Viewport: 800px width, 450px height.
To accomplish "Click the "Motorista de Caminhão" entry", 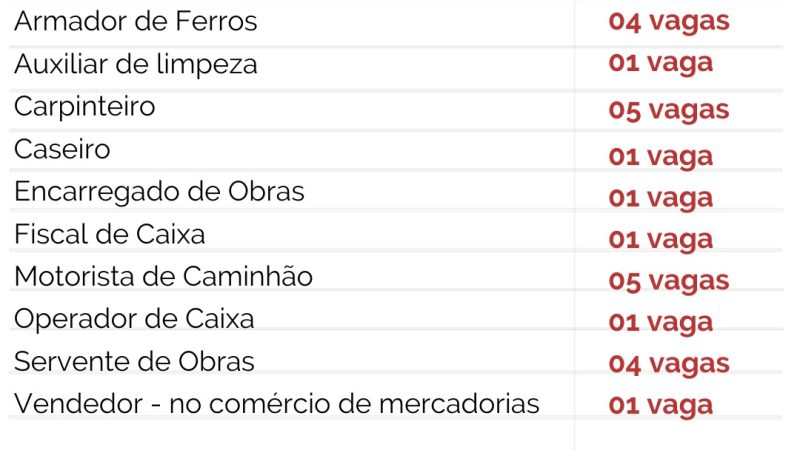I will tap(163, 277).
